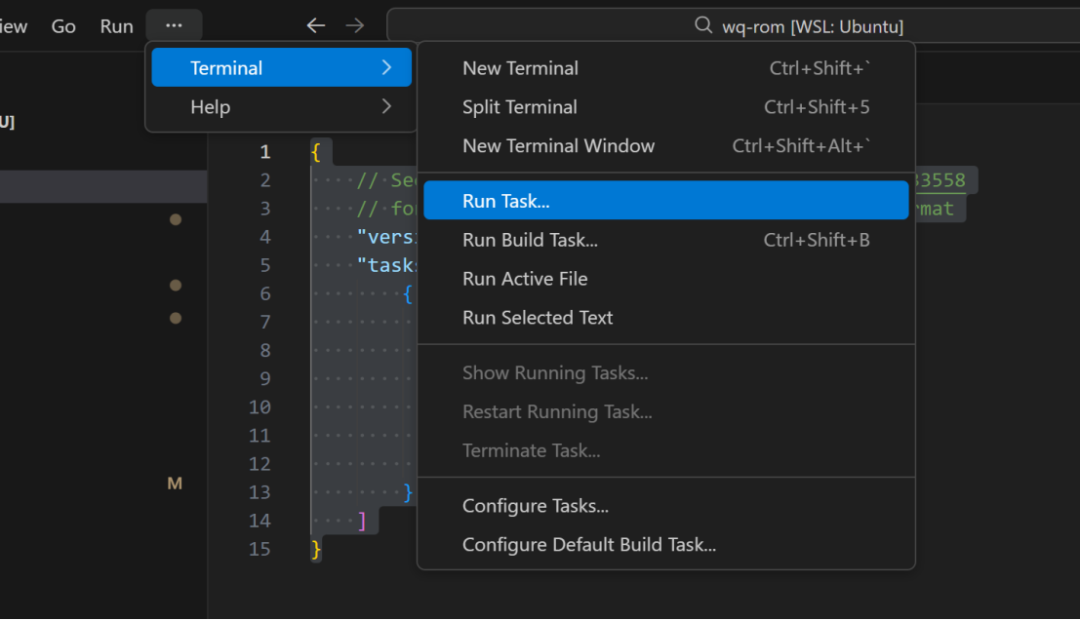Open the Run menu
The height and width of the screenshot is (620, 1080).
click(116, 26)
